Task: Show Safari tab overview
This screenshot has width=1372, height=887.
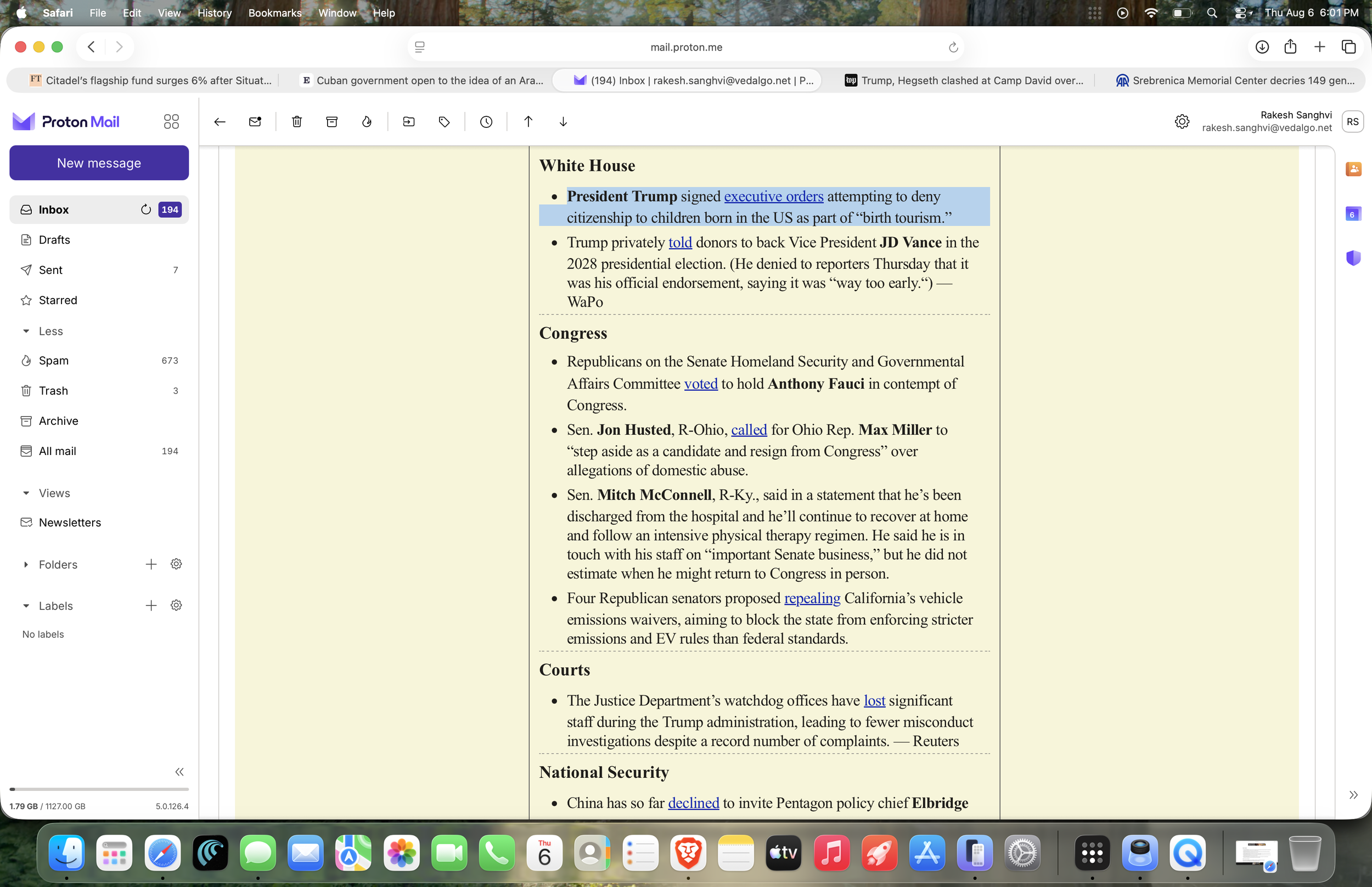Action: point(1348,47)
